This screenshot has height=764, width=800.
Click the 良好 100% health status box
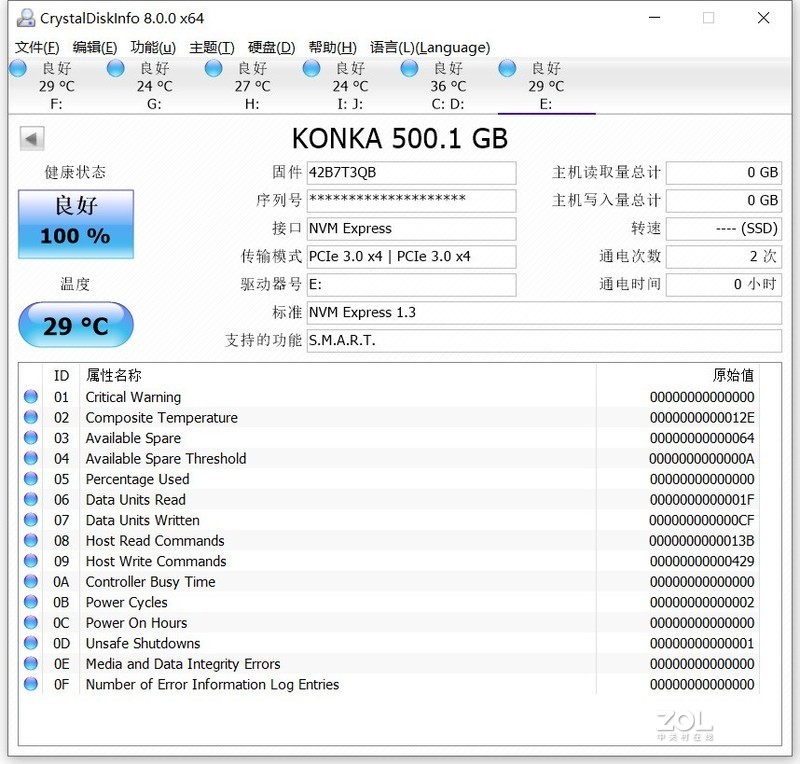click(75, 225)
